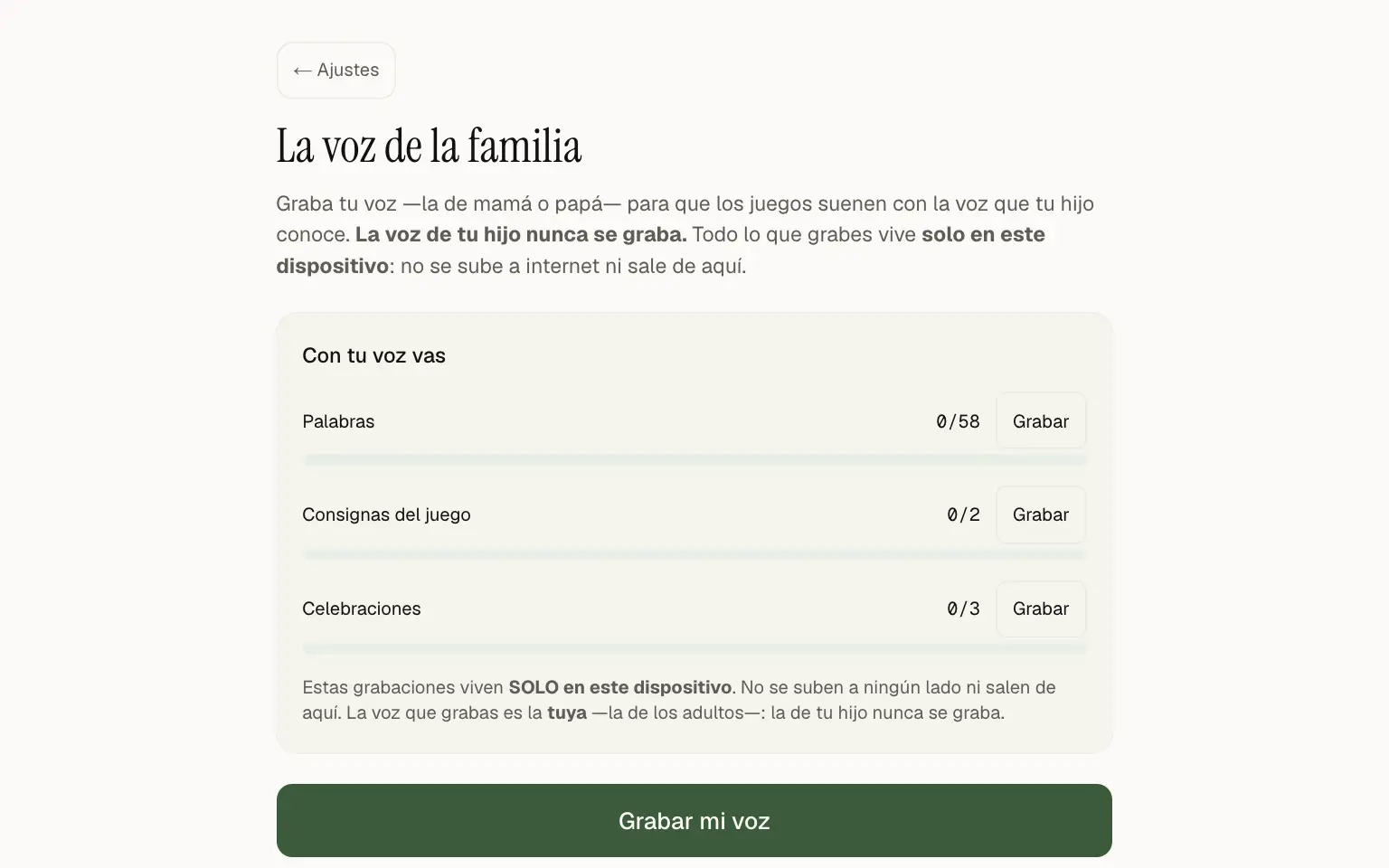Click the 0/3 celebrations counter
The width and height of the screenshot is (1389, 868).
[x=963, y=609]
